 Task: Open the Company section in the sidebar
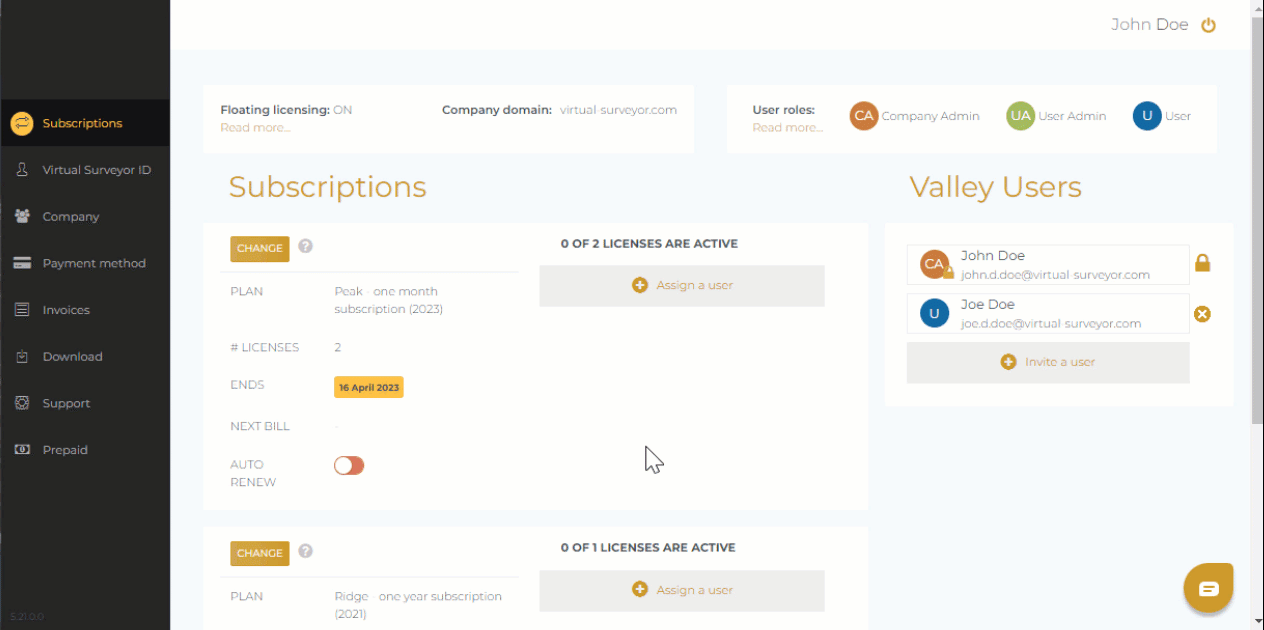coord(70,216)
